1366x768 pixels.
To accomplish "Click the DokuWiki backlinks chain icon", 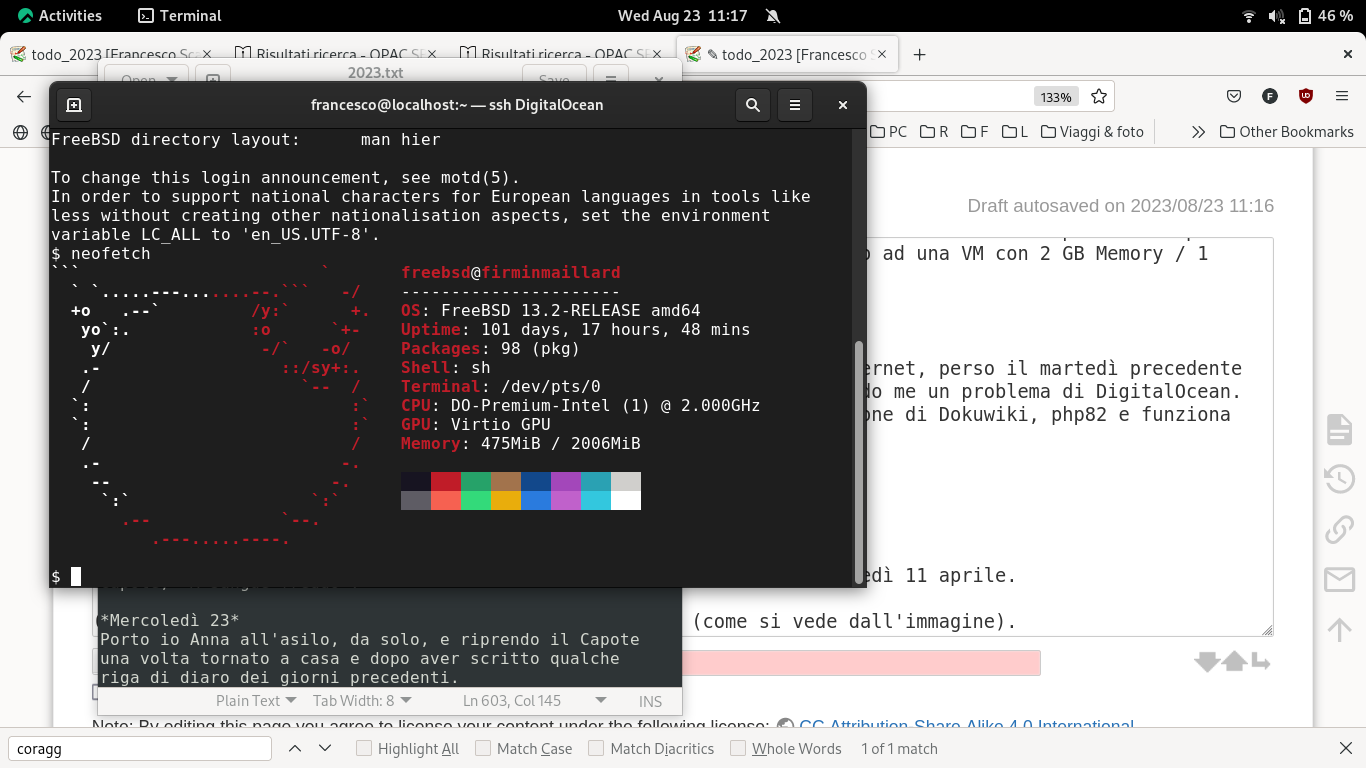I will pos(1339,529).
